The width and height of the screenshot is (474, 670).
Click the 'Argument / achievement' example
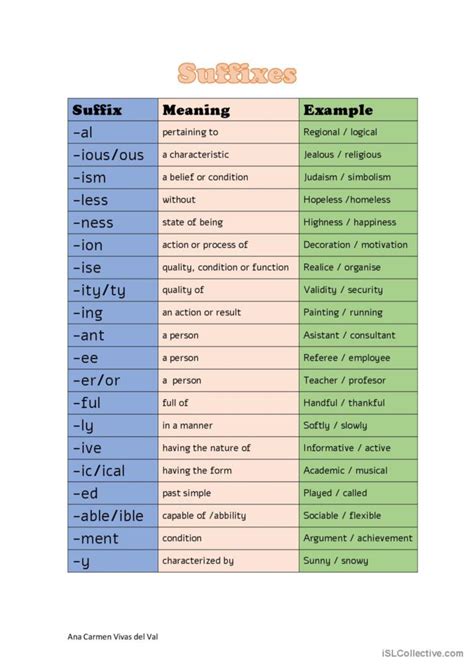(x=358, y=538)
